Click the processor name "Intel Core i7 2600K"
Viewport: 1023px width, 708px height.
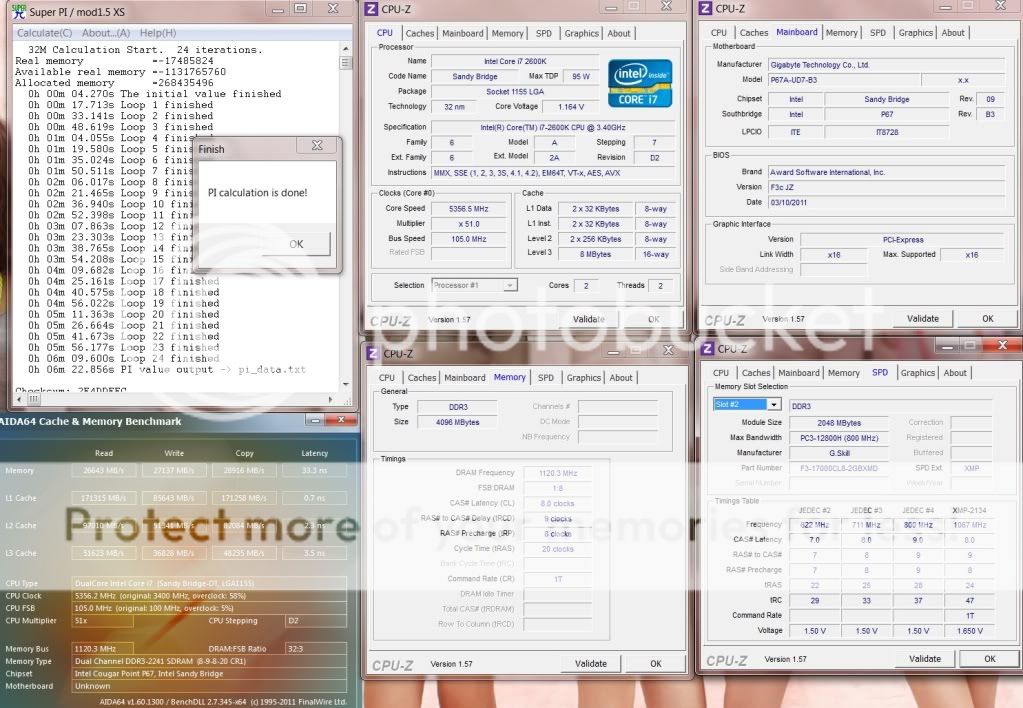(515, 61)
